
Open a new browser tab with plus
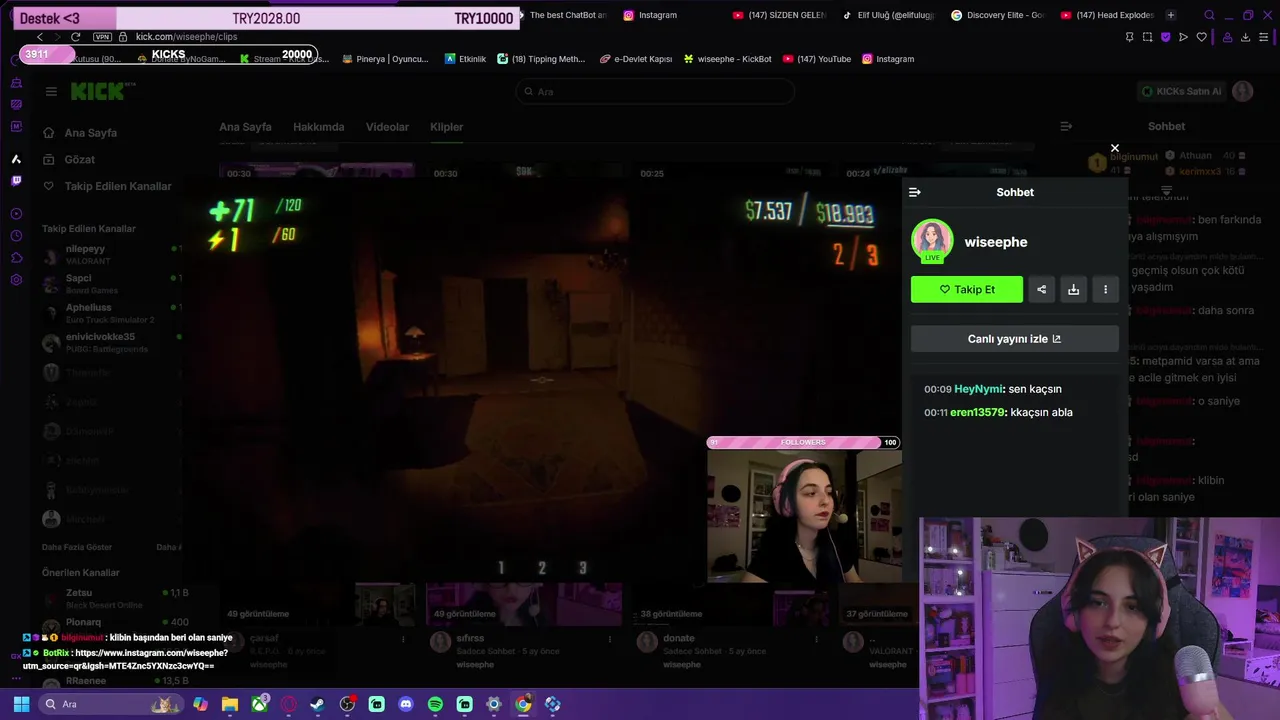pos(1170,15)
